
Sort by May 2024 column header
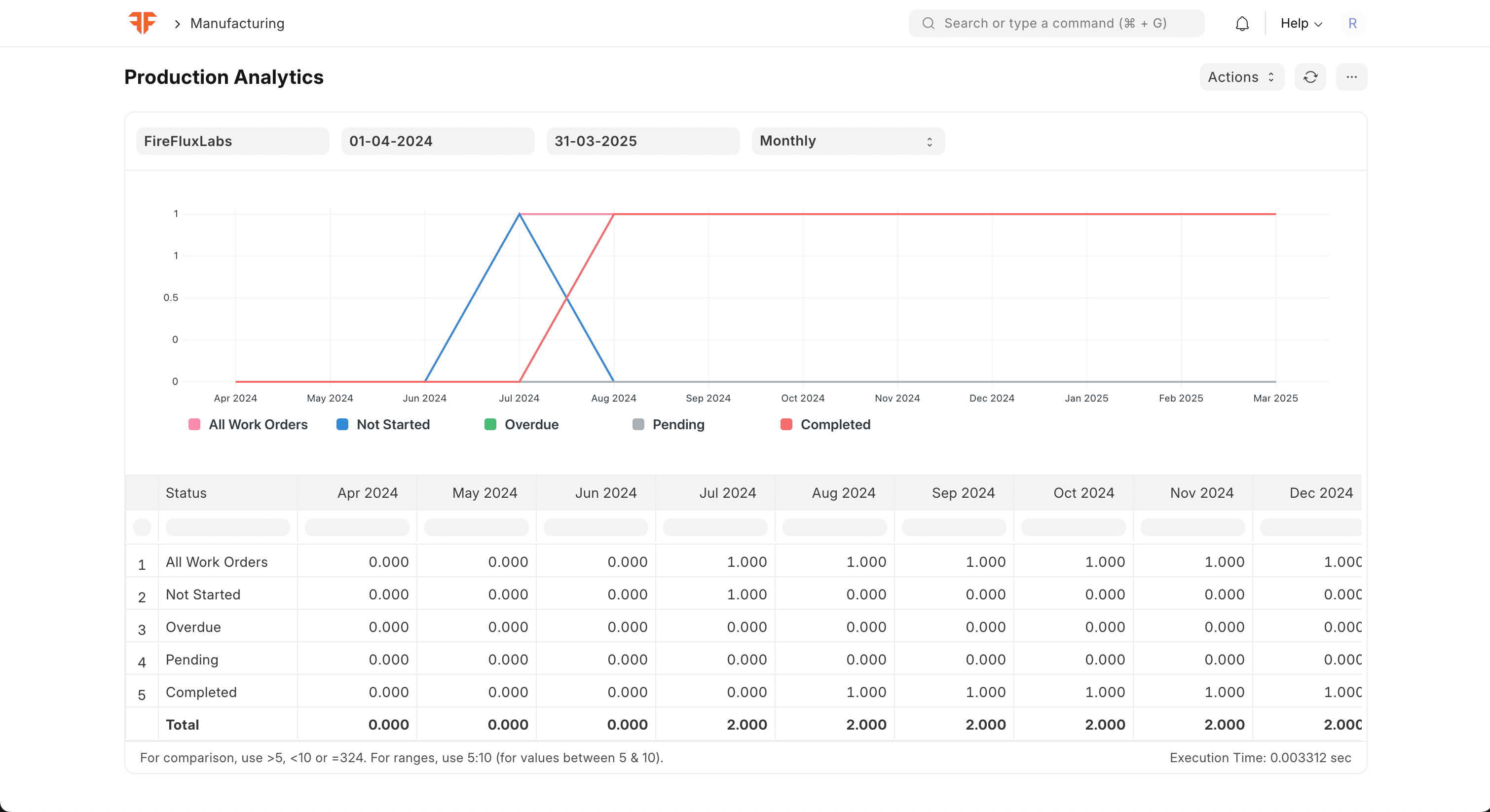pos(477,493)
